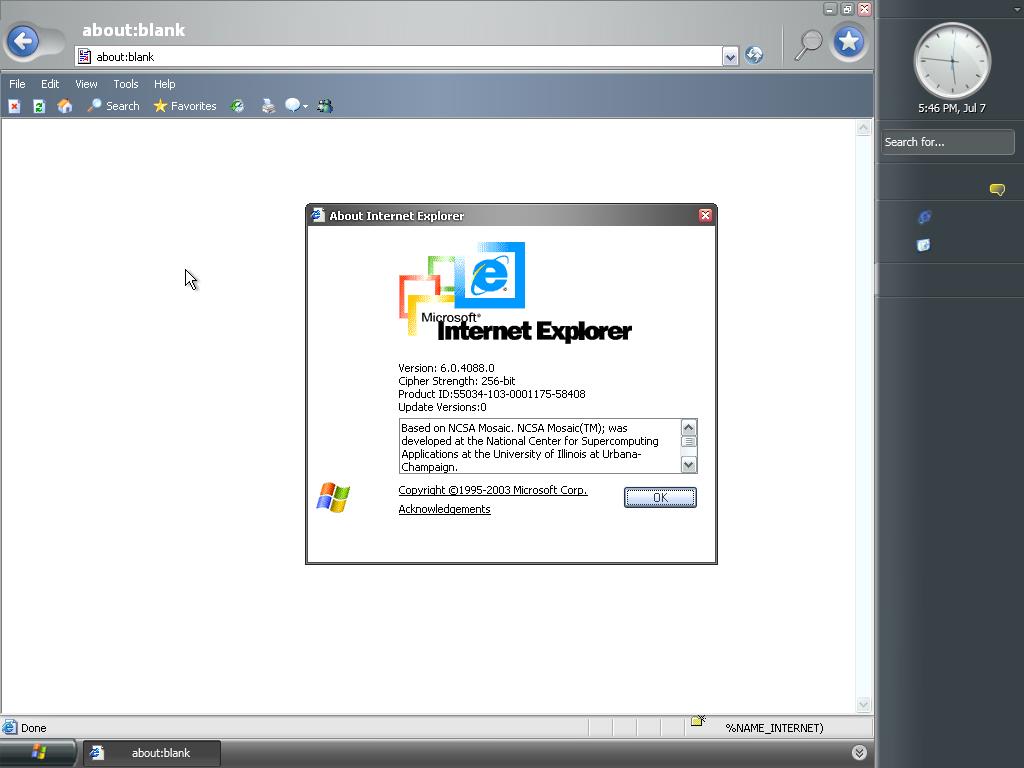Click the taskbar's round chevron at right
The height and width of the screenshot is (768, 1024).
tap(859, 752)
